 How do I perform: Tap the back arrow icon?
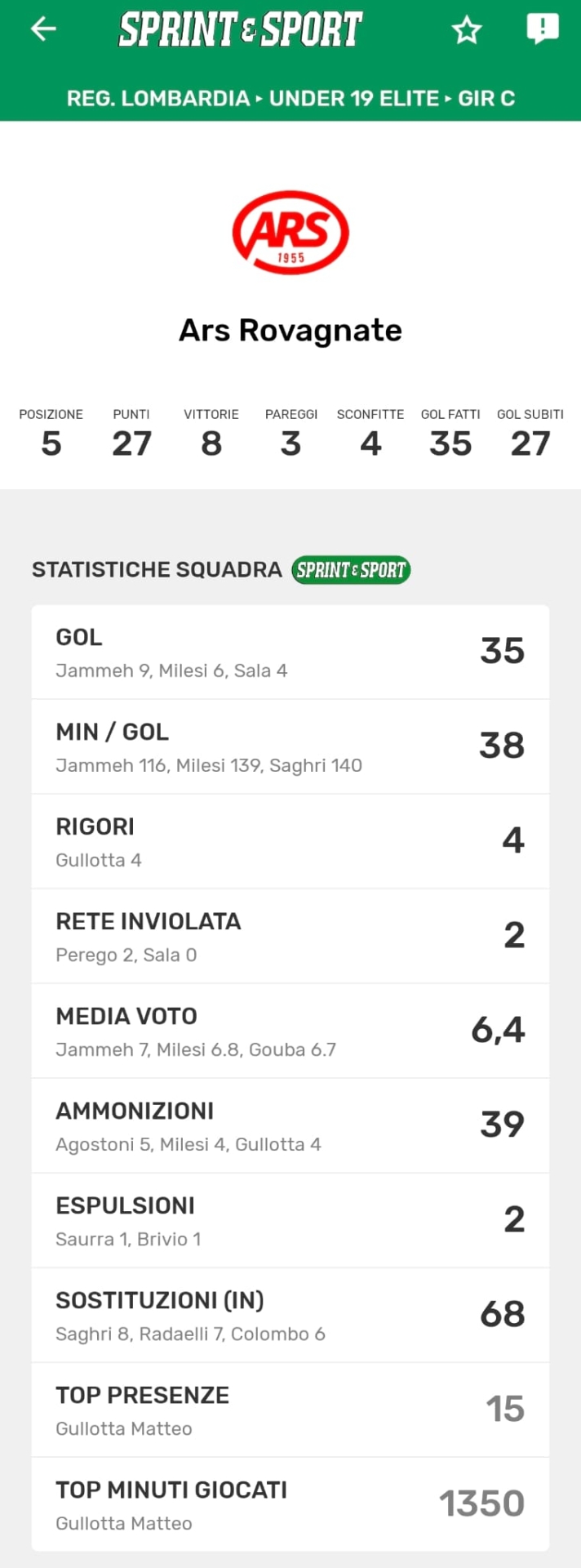(43, 29)
